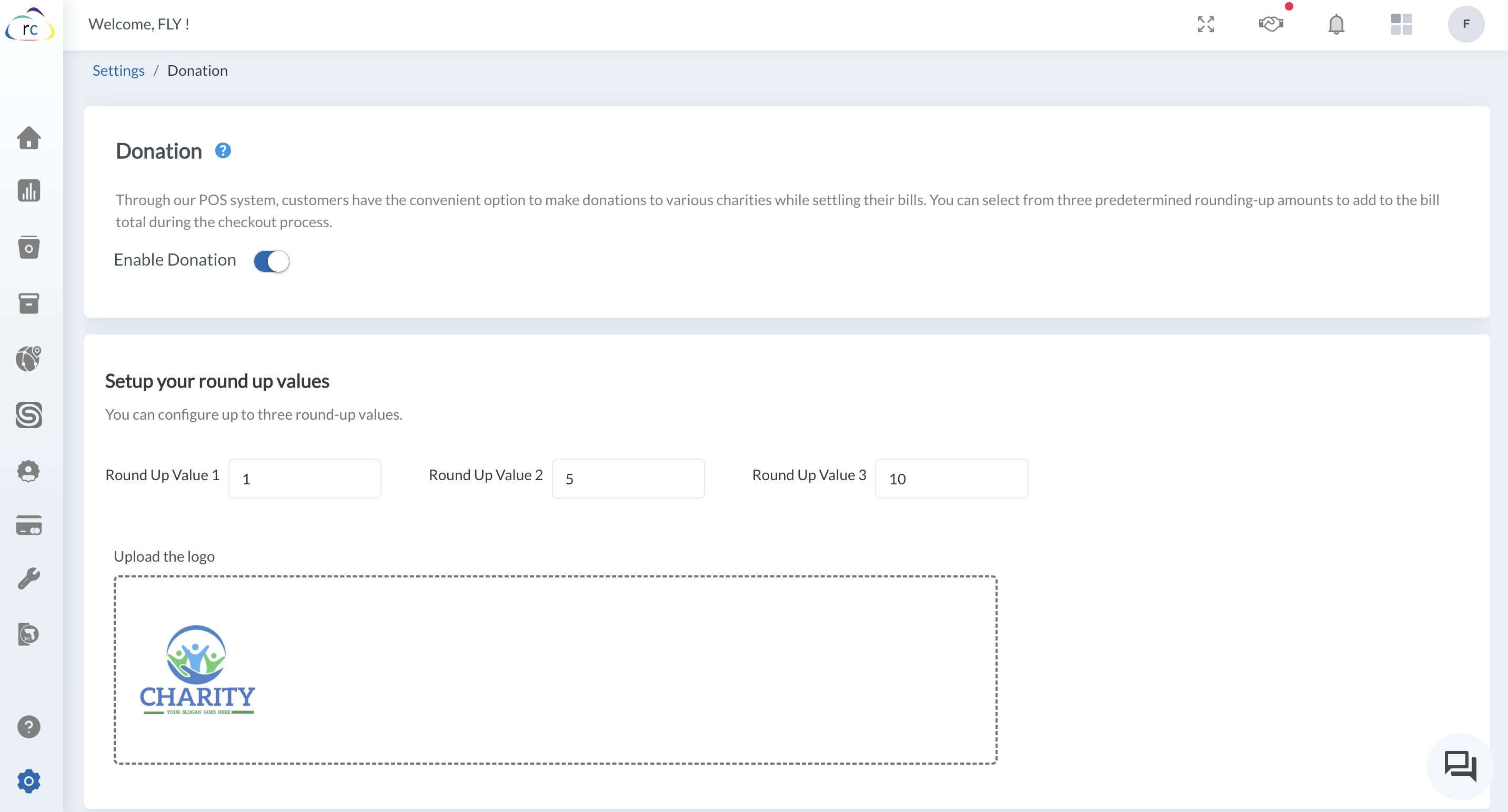
Task: Open chat support bubble icon
Action: 1460,766
